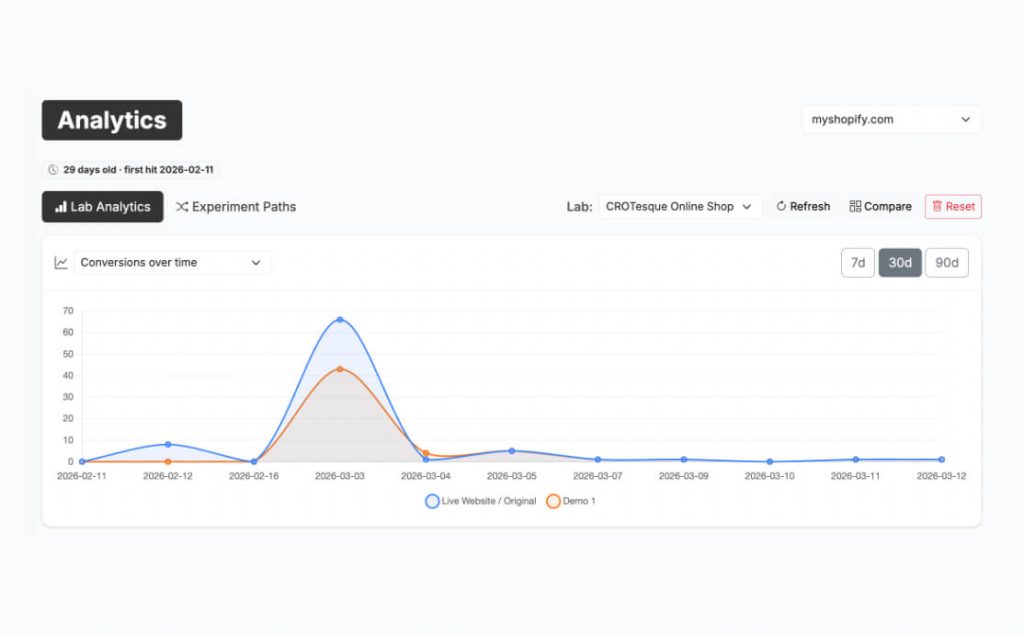Click the Refresh circular arrow icon

[782, 207]
